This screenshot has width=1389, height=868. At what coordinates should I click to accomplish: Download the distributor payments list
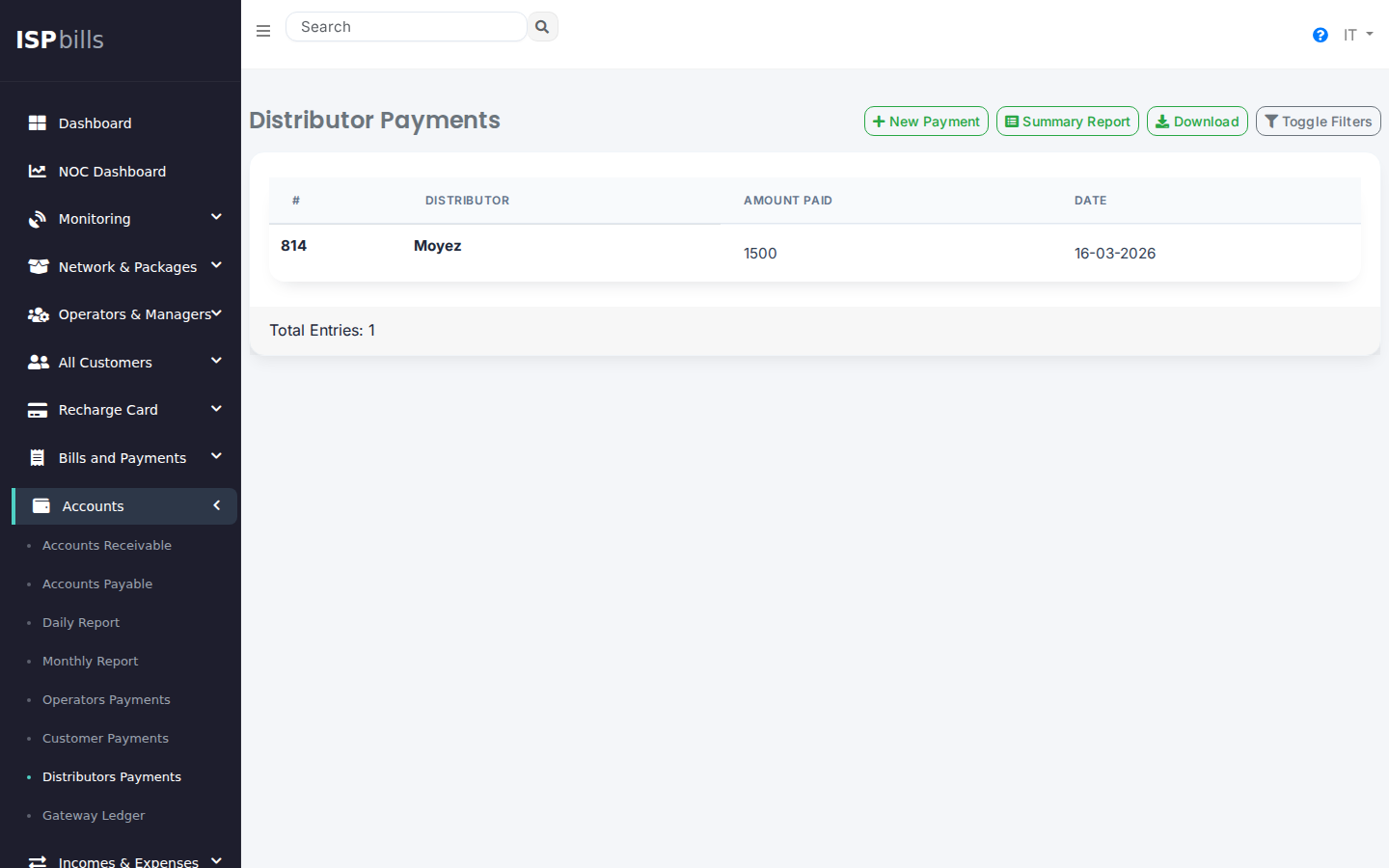[1197, 122]
